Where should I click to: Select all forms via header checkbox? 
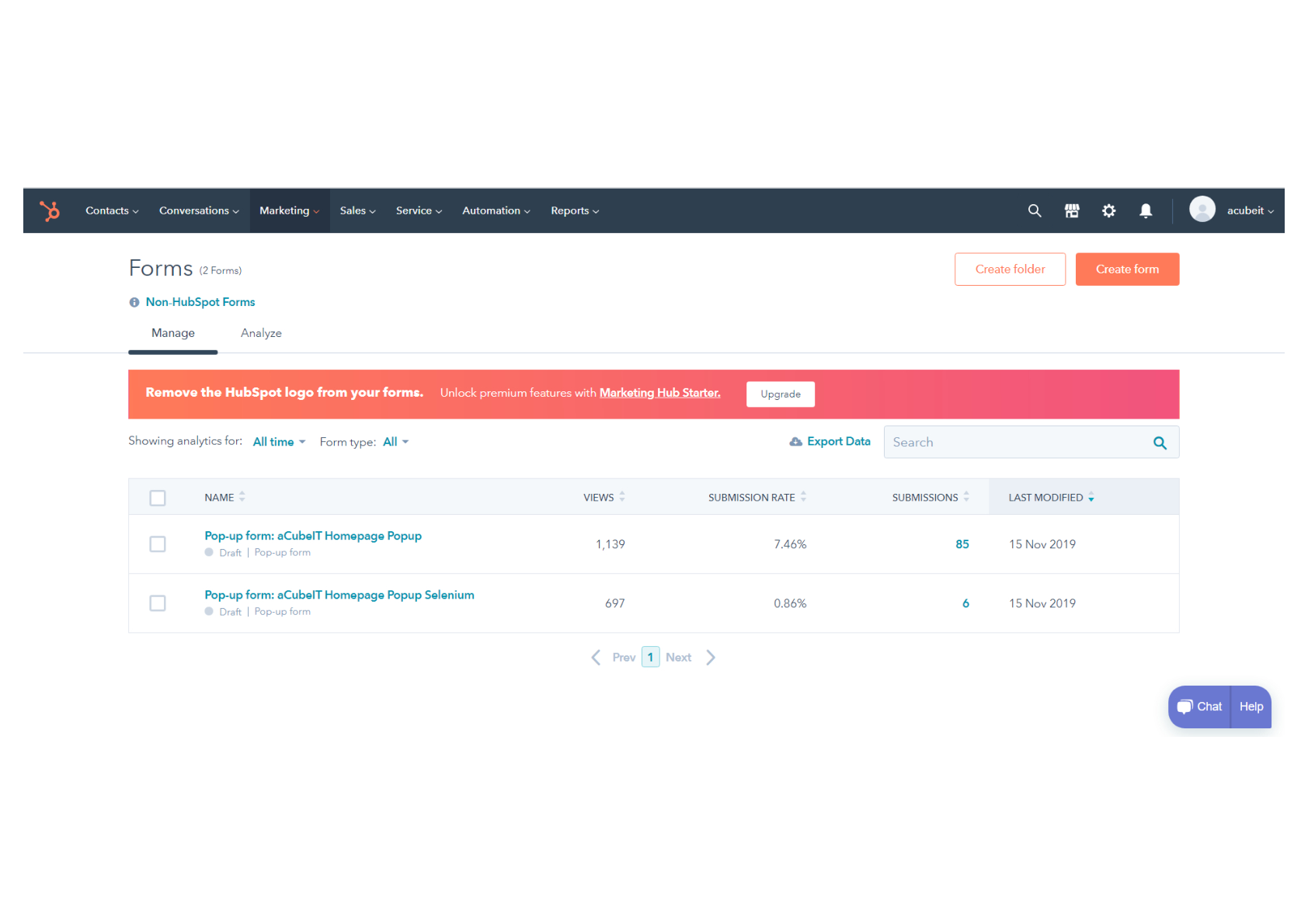point(158,497)
